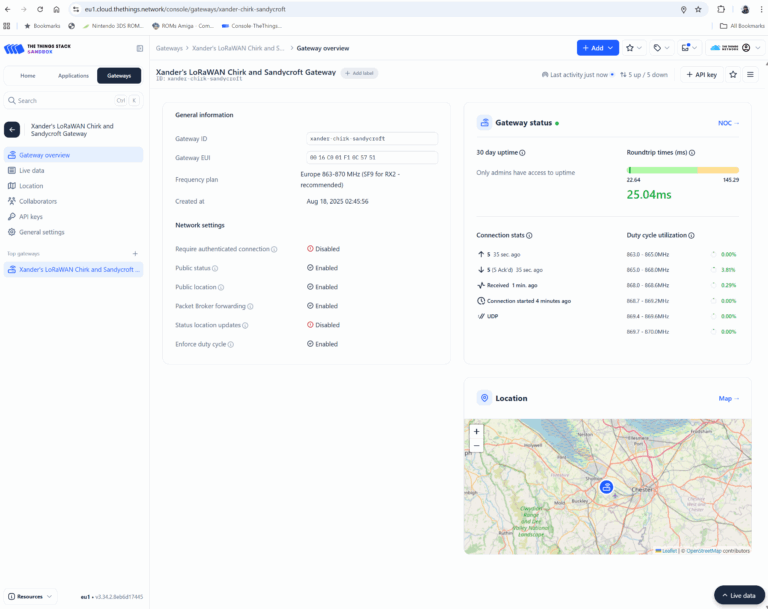Click info icon beside Enforce duty cycle

pyautogui.click(x=231, y=344)
